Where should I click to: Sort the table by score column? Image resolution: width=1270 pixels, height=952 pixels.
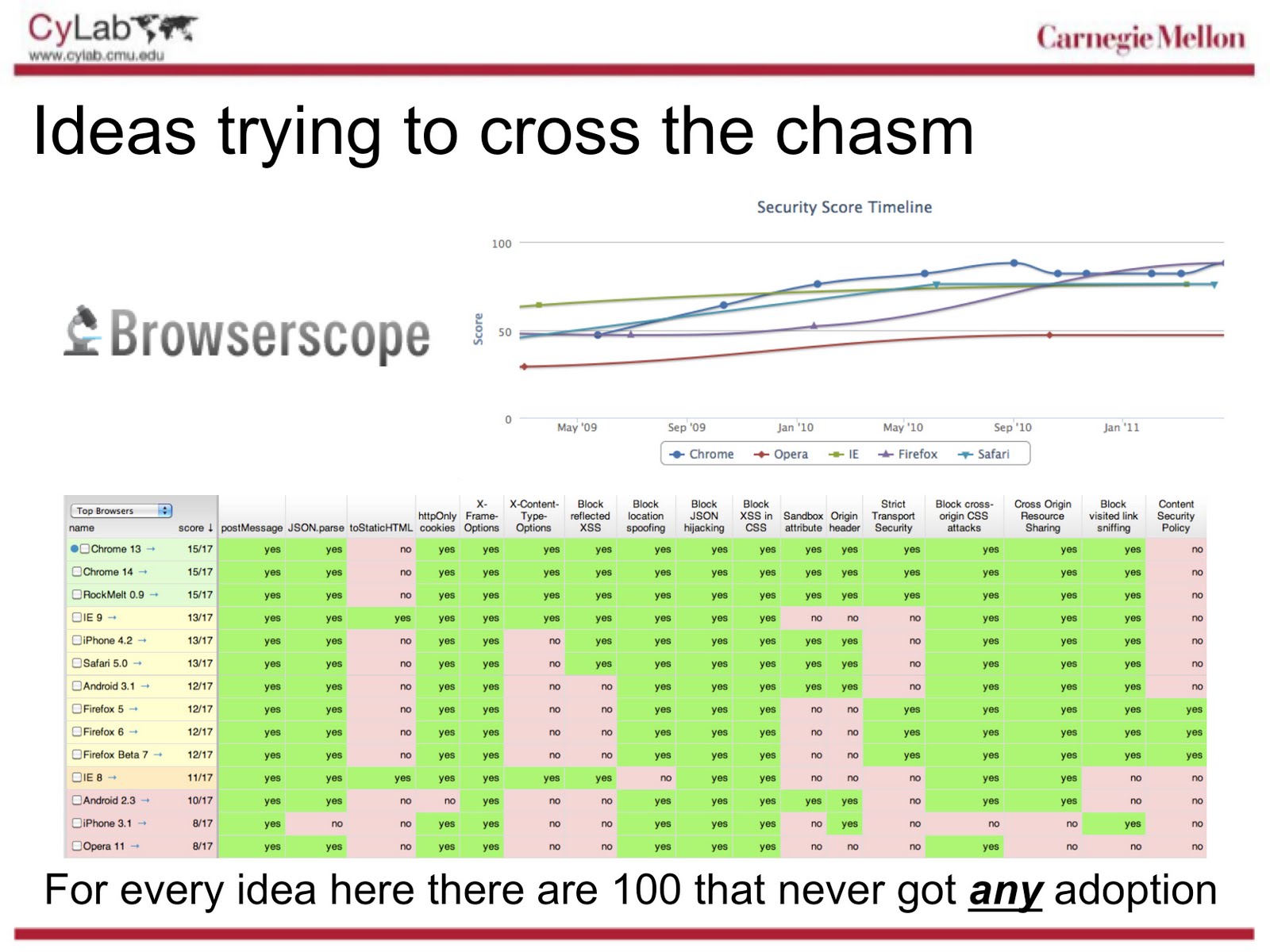click(195, 528)
